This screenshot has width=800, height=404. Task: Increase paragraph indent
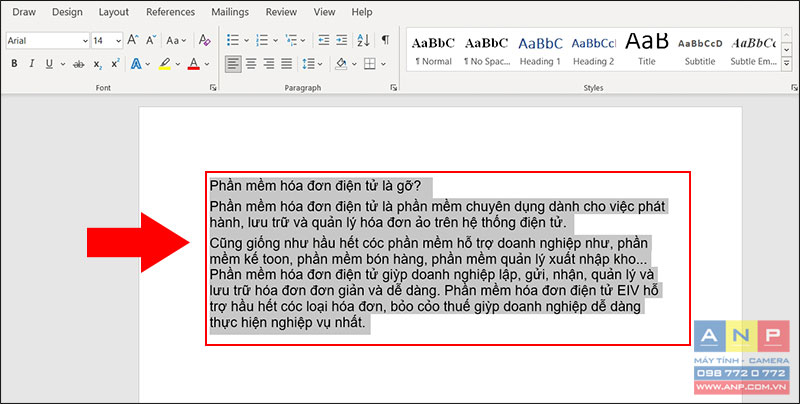(341, 40)
